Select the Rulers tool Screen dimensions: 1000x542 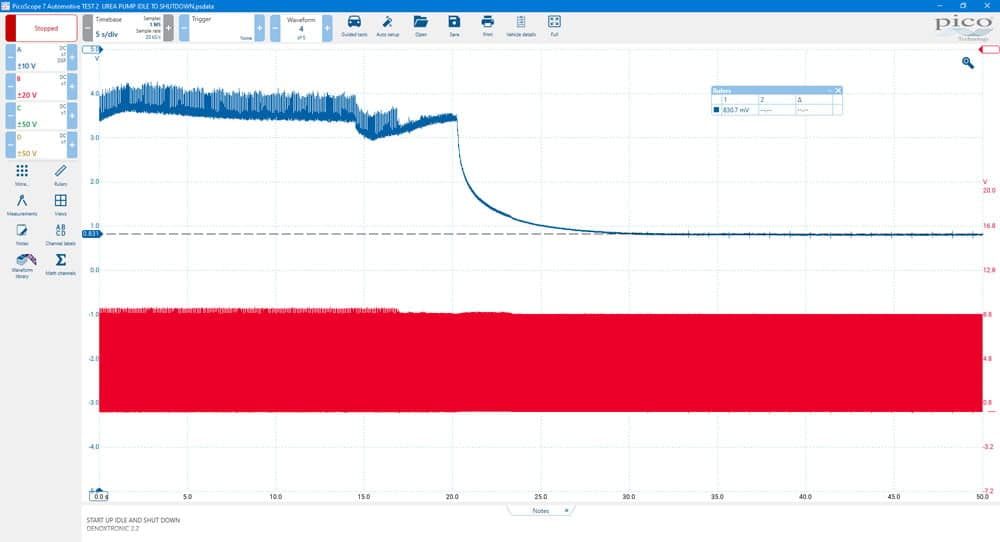[60, 175]
